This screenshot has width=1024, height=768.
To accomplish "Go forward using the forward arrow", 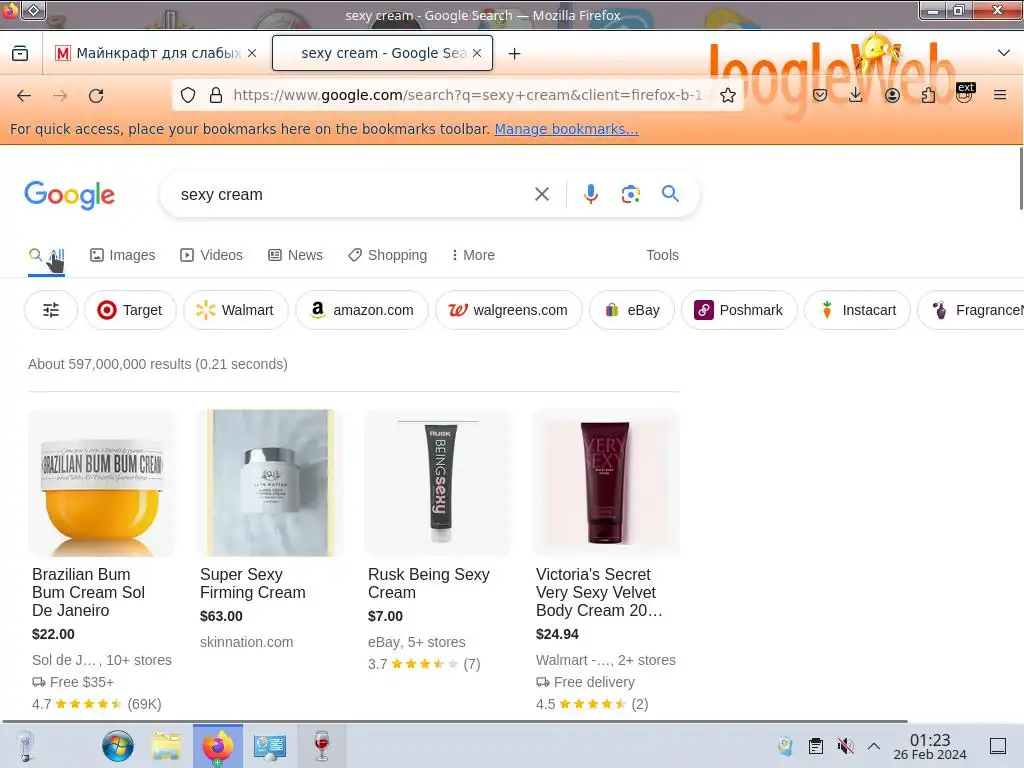I will (60, 96).
